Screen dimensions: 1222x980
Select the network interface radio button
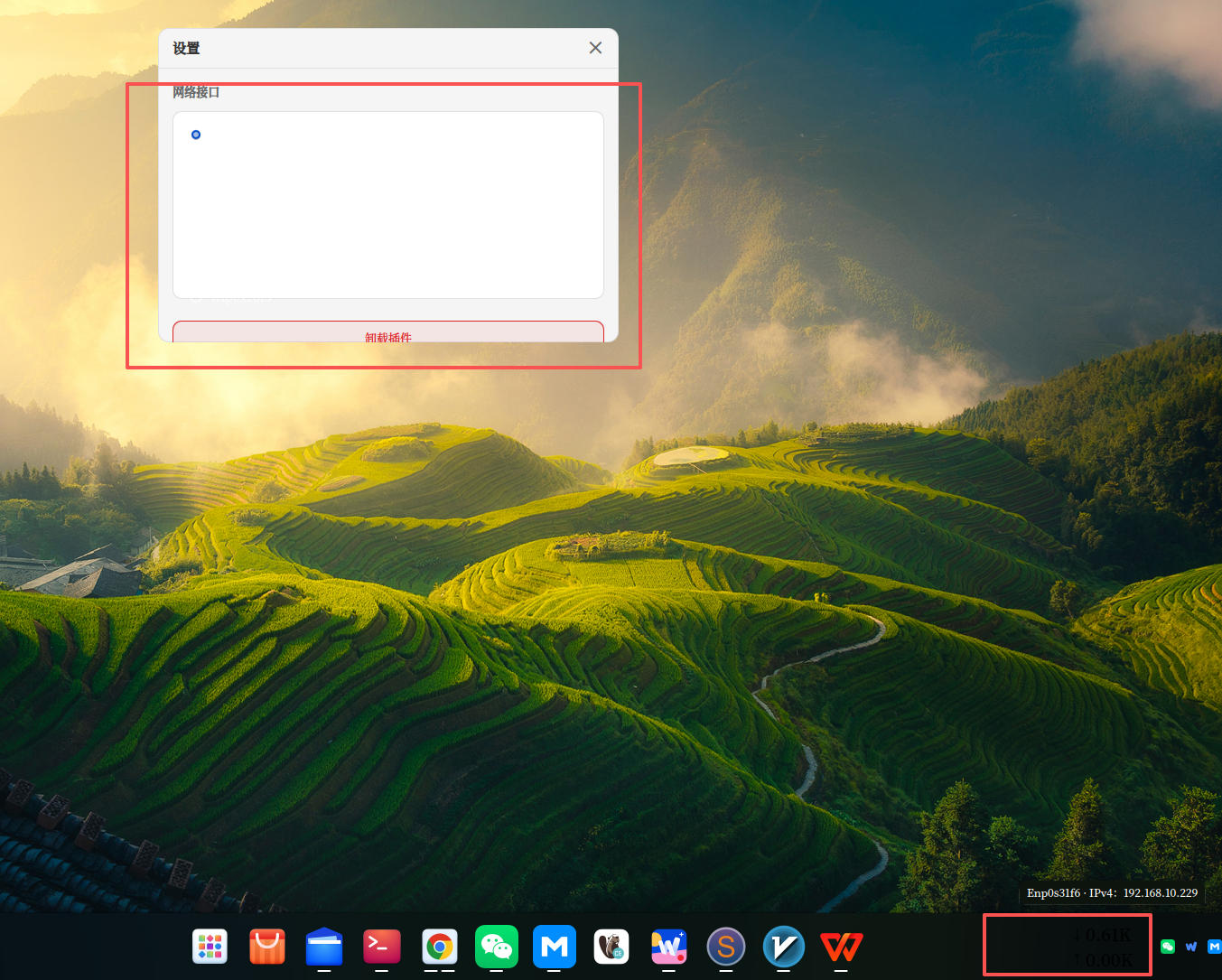point(196,135)
